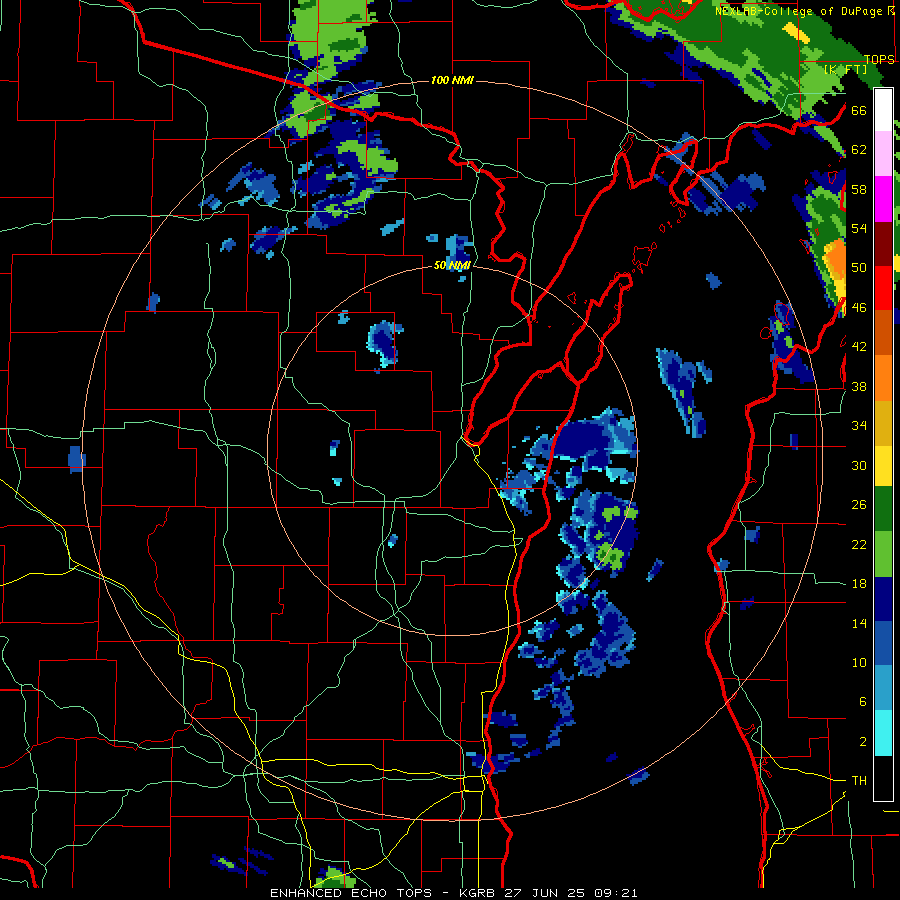Screen dimensions: 900x900
Task: Click the 2 legend value
Action: [x=863, y=742]
